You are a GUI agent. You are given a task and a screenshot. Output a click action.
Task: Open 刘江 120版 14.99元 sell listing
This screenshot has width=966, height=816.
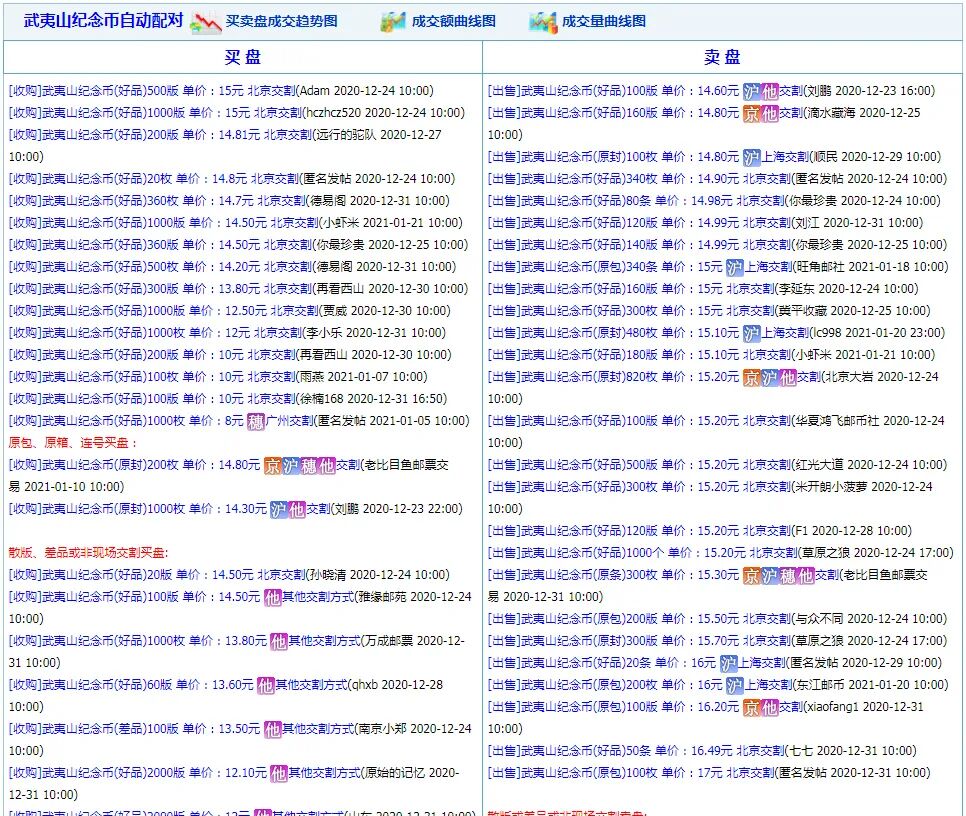pyautogui.click(x=705, y=223)
